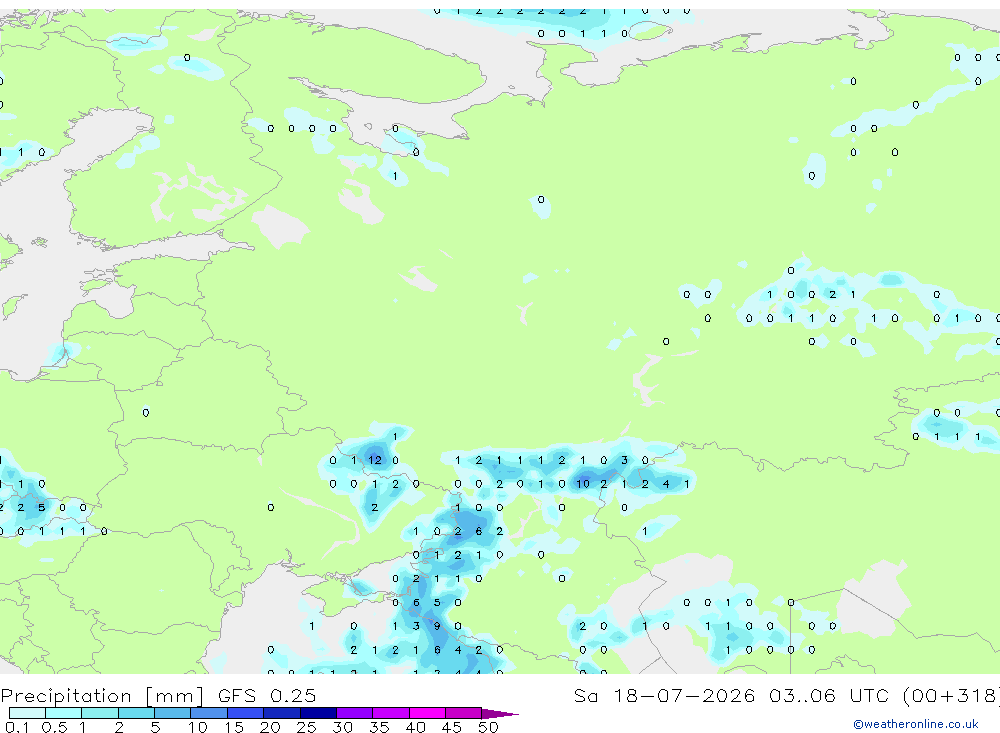Click the precipitation value 10 on the map
Image resolution: width=1000 pixels, height=733 pixels.
pyautogui.click(x=582, y=484)
